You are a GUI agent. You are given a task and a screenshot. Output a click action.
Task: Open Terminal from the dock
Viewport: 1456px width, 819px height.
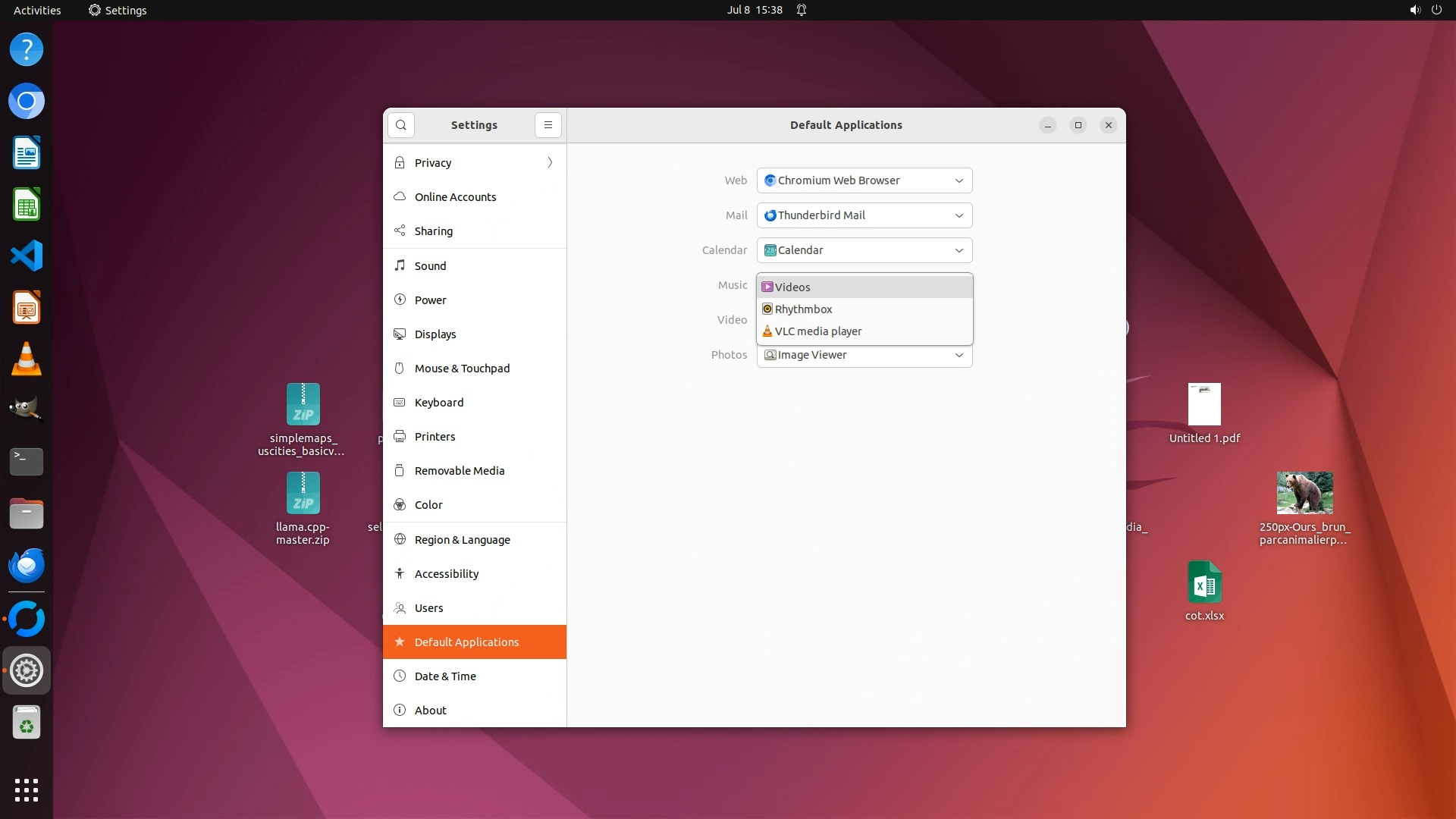(27, 461)
